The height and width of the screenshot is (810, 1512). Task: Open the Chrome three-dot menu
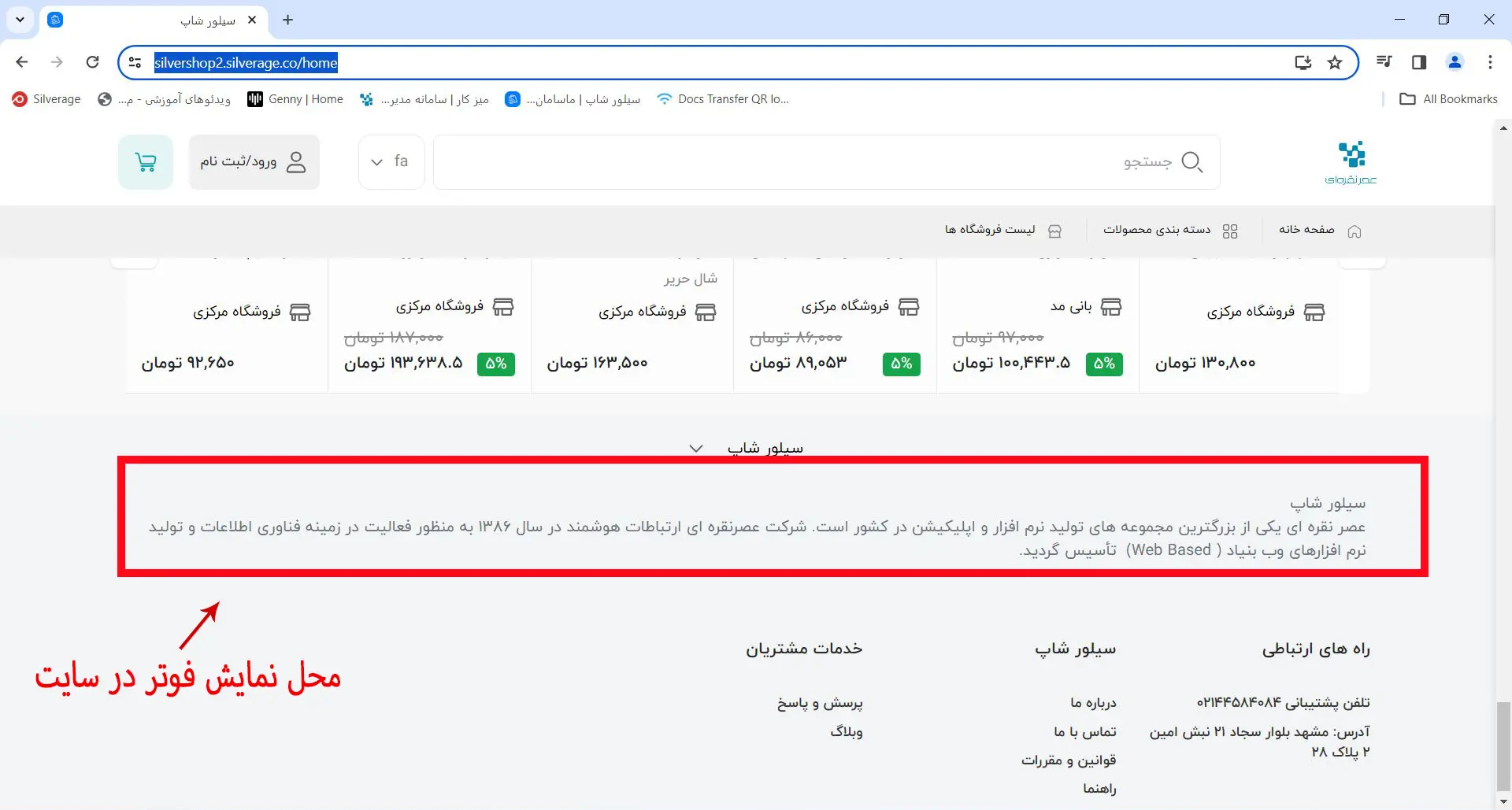(1490, 62)
